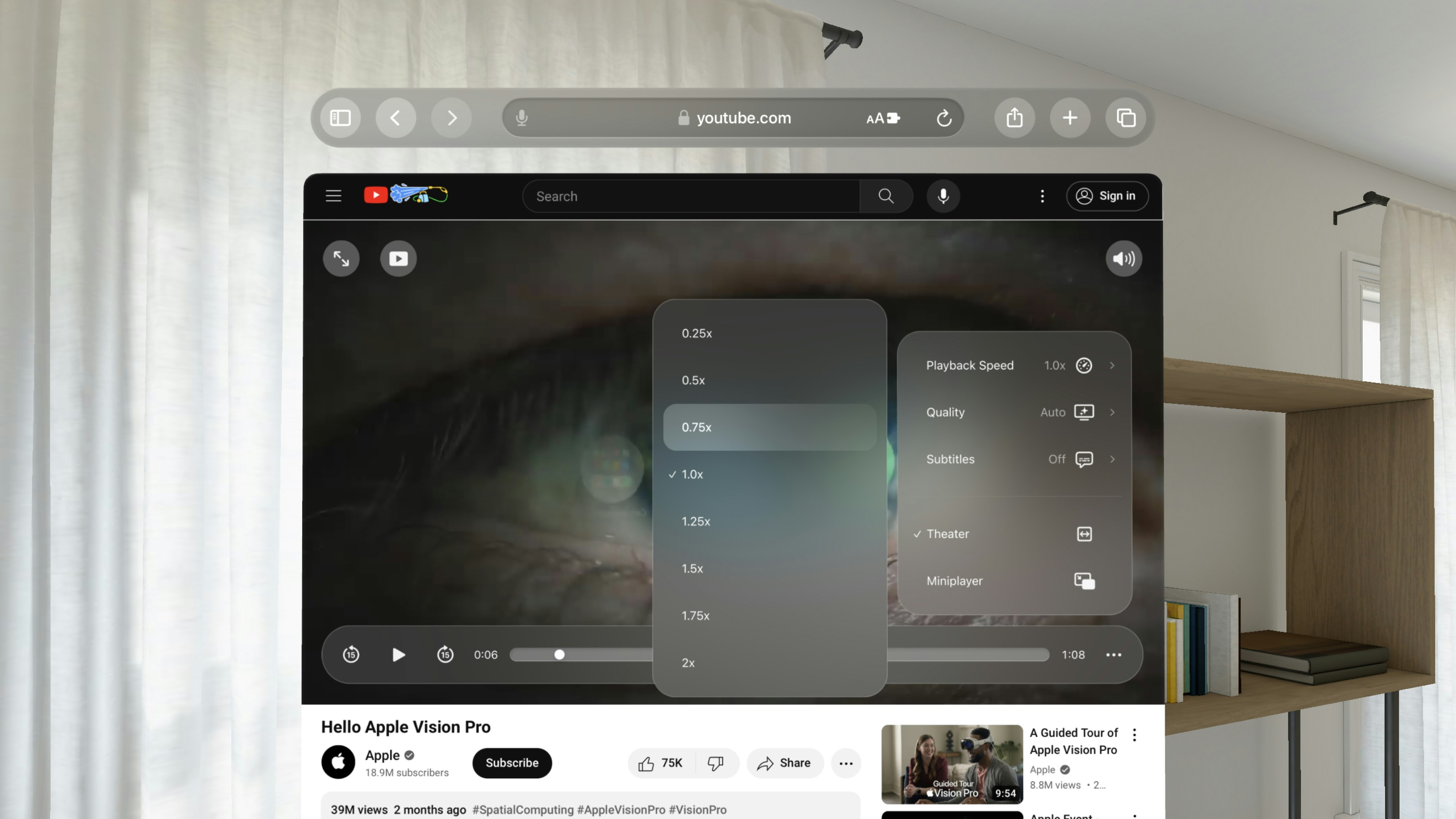Open A Guided Tour of Apple Vision Pro title
The height and width of the screenshot is (819, 1456).
(x=1073, y=741)
